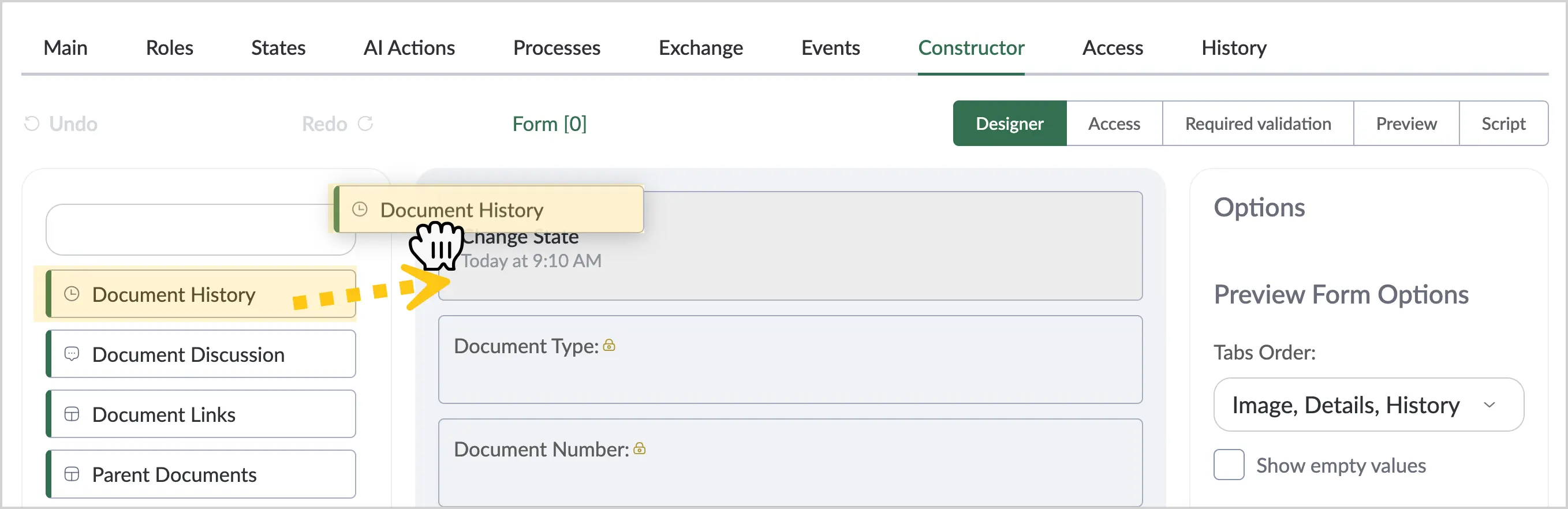Click the table icon on Parent Documents
This screenshot has height=509, width=1568.
pyautogui.click(x=72, y=474)
